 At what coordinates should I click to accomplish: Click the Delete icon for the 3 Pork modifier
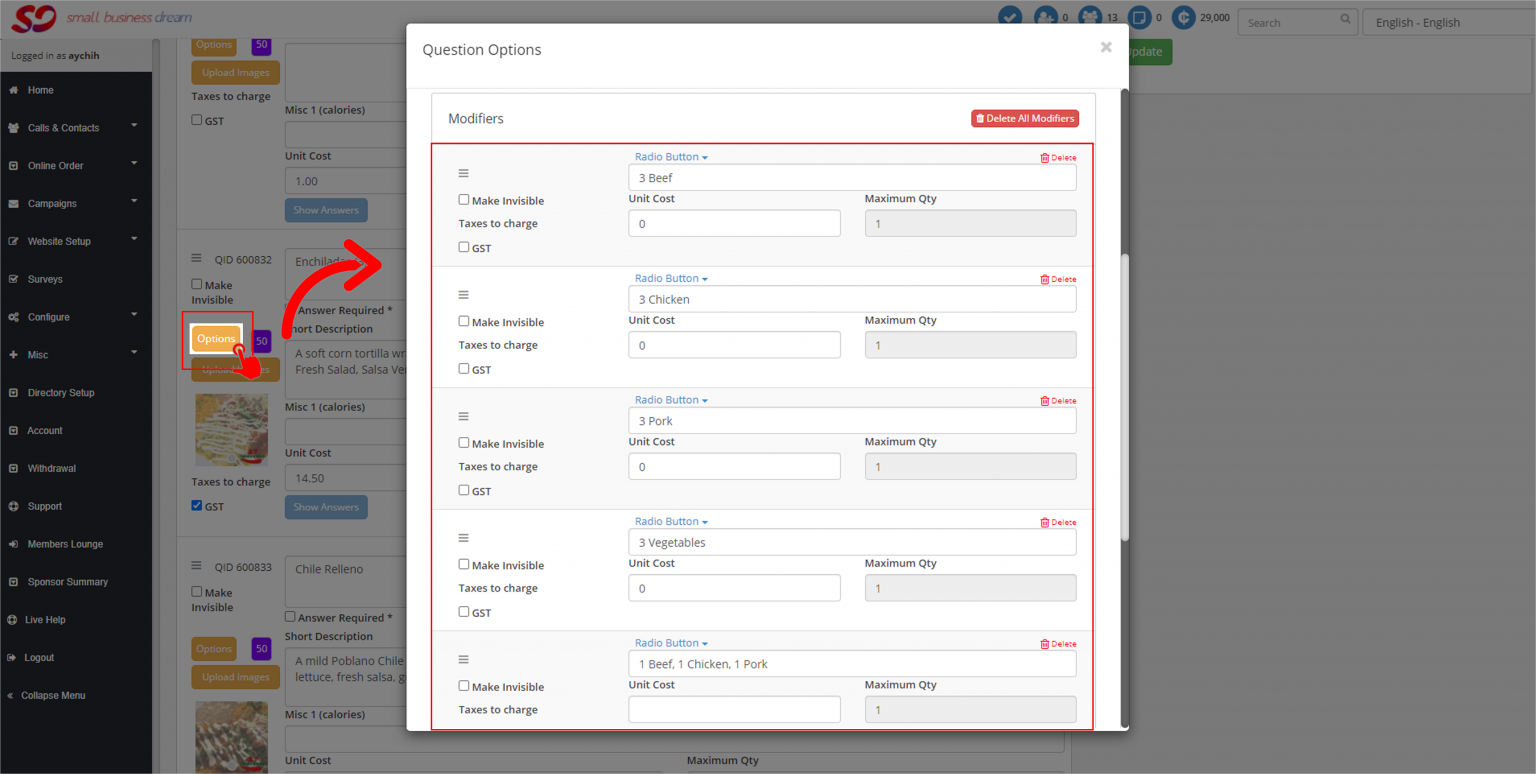(x=1058, y=400)
